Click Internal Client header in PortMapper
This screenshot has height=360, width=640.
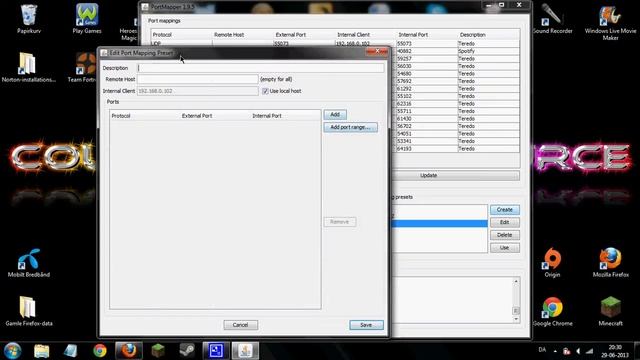[353, 35]
